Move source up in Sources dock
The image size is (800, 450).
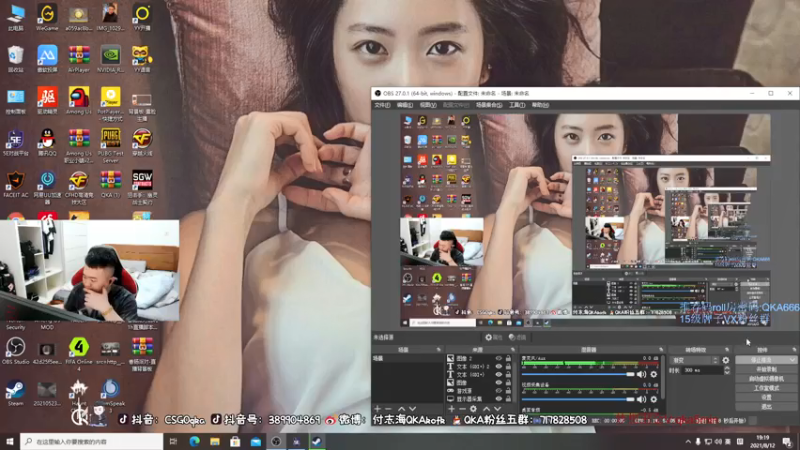coord(486,409)
